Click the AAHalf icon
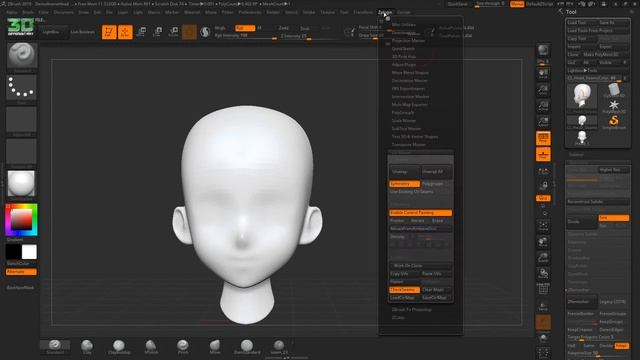Image resolution: width=640 pixels, height=360 pixels. click(x=543, y=122)
